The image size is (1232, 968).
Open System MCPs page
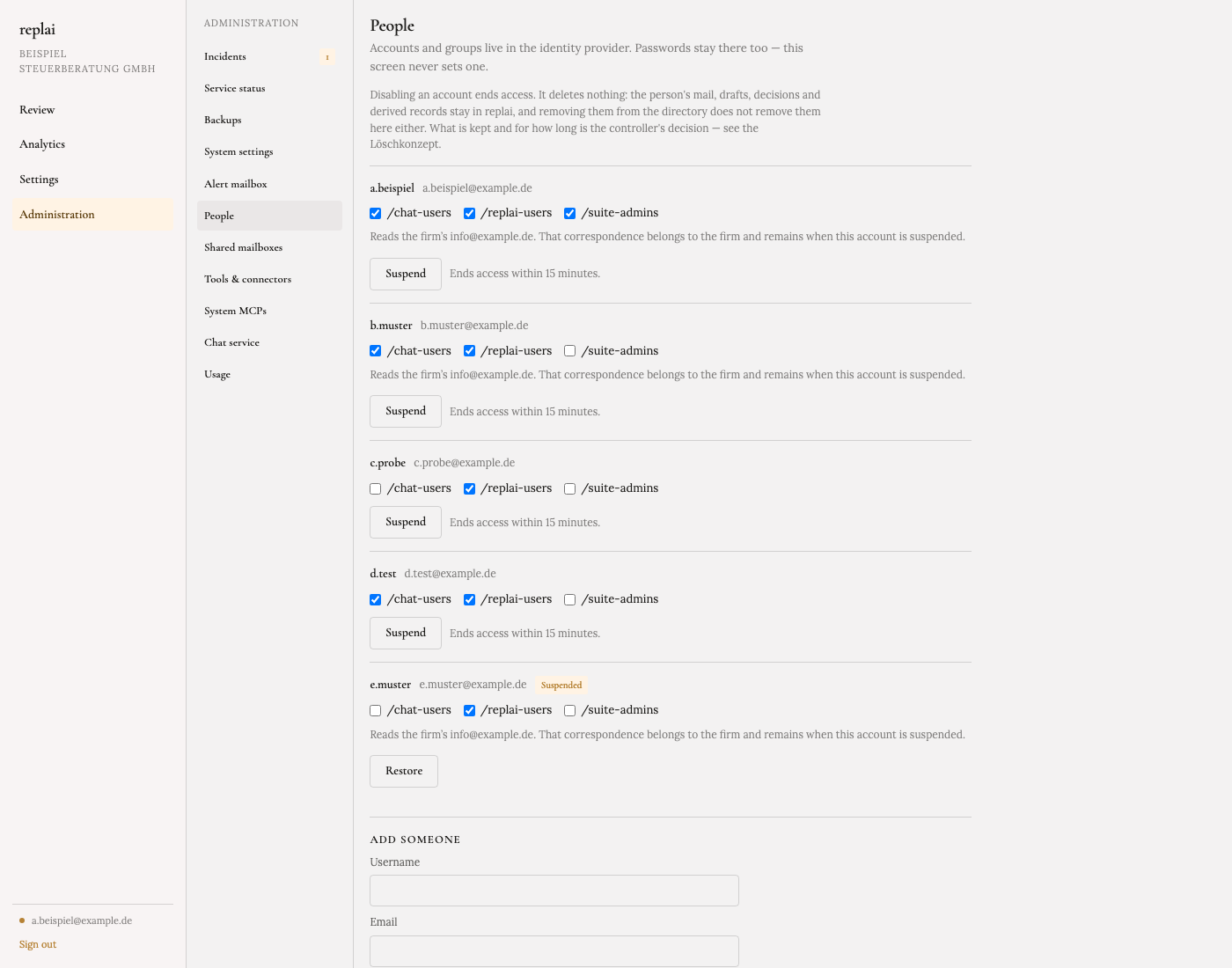pyautogui.click(x=269, y=311)
